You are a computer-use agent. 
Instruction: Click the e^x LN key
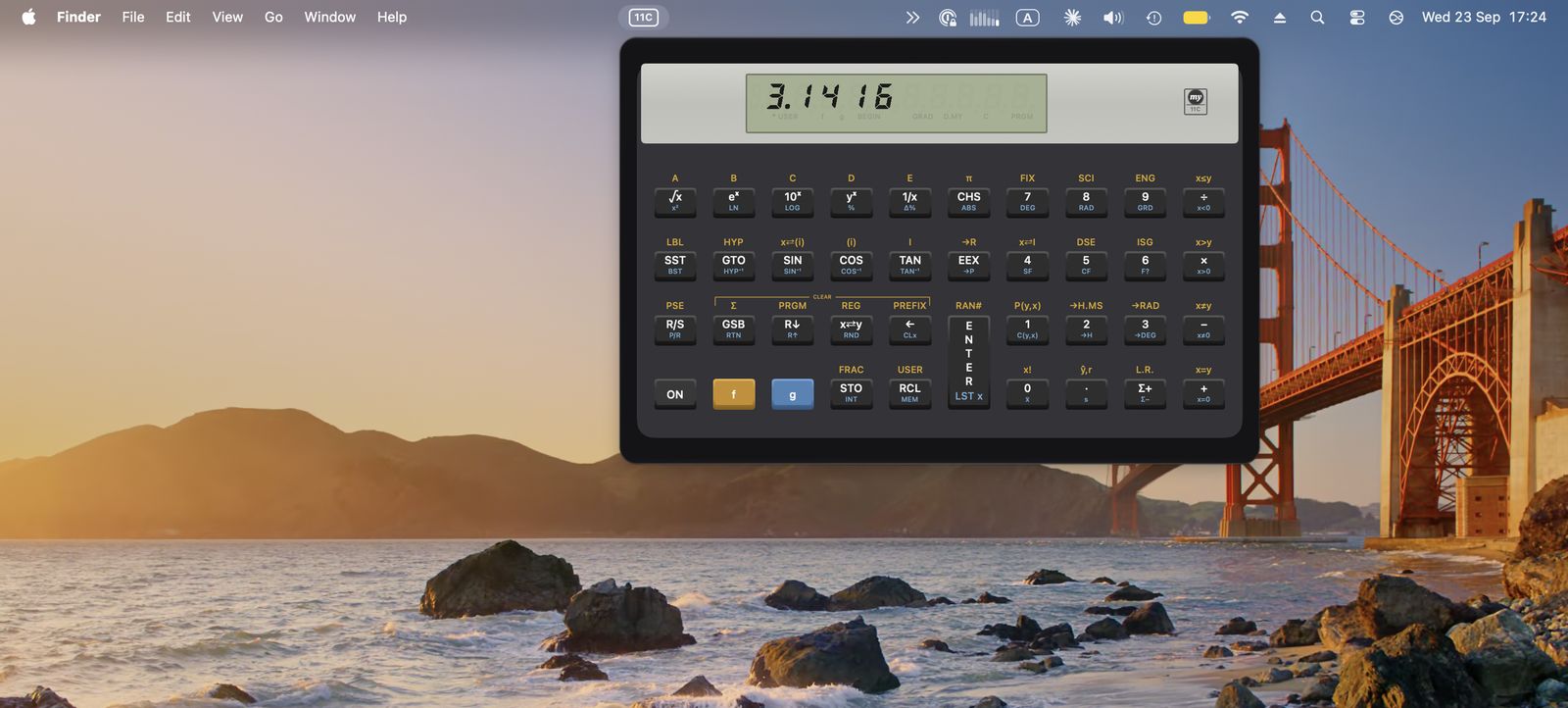pos(734,201)
